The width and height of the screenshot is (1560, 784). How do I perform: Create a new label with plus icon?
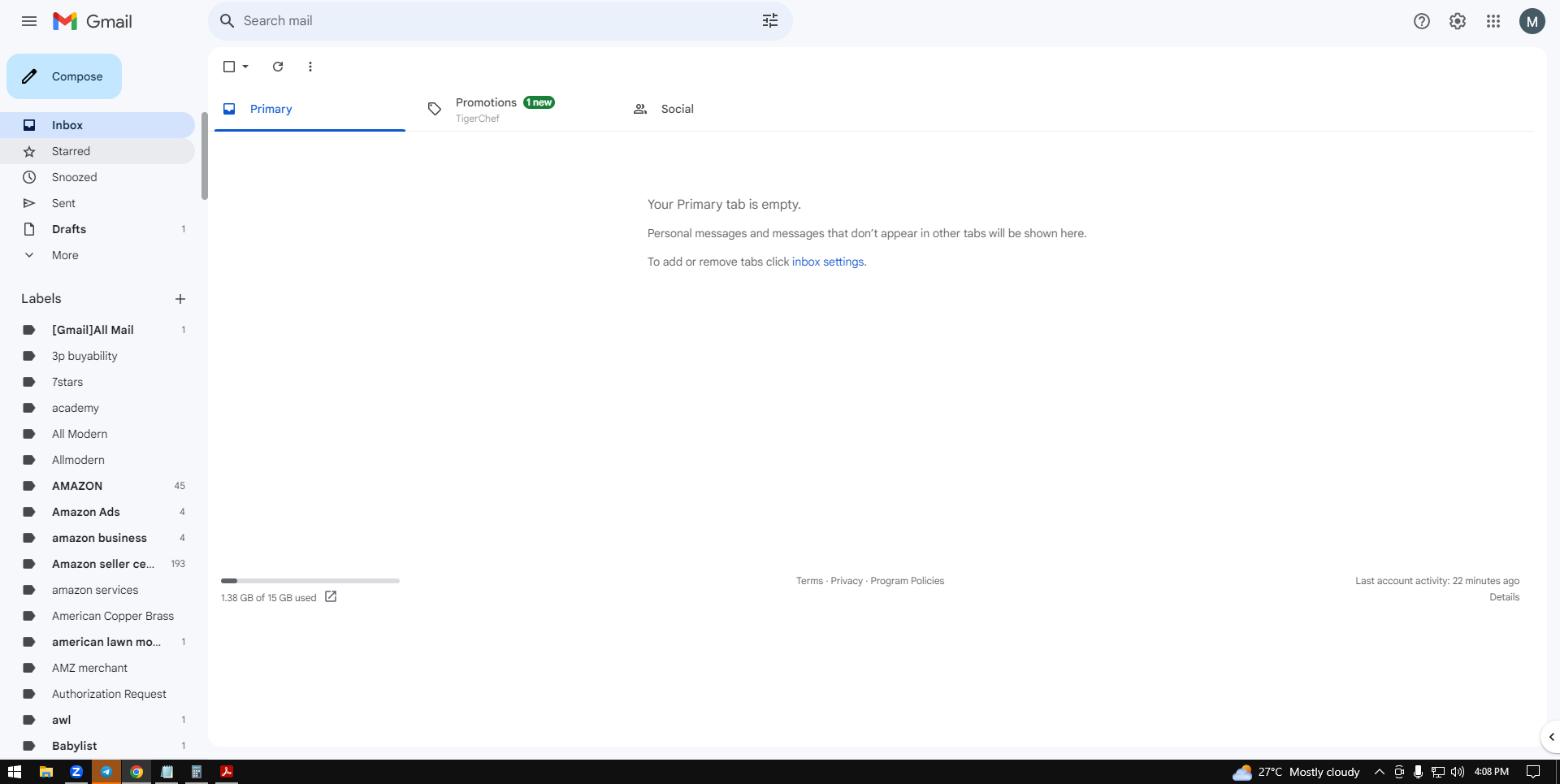pos(180,299)
